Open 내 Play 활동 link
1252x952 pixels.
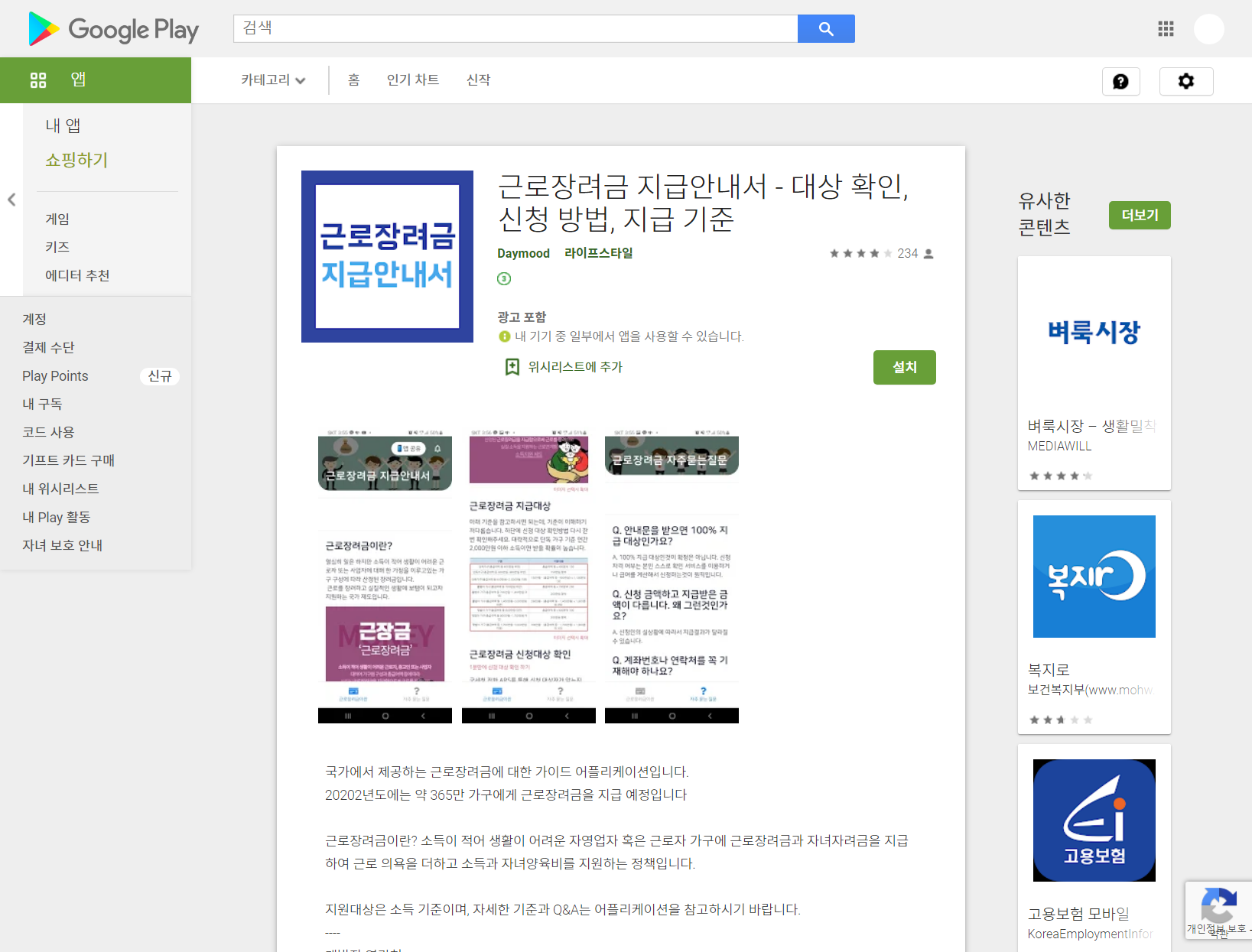(x=56, y=518)
